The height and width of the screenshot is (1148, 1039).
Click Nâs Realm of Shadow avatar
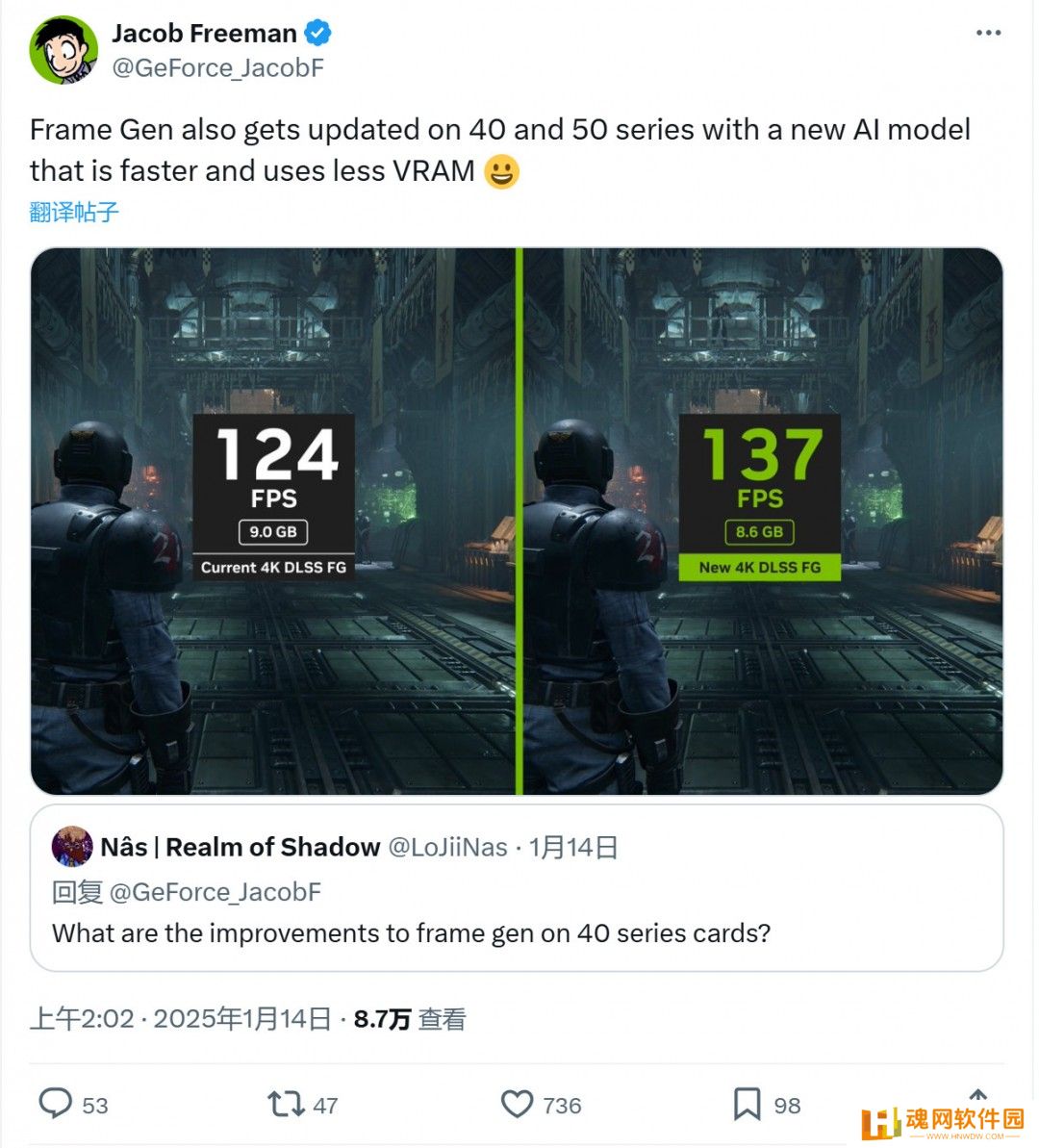(72, 847)
